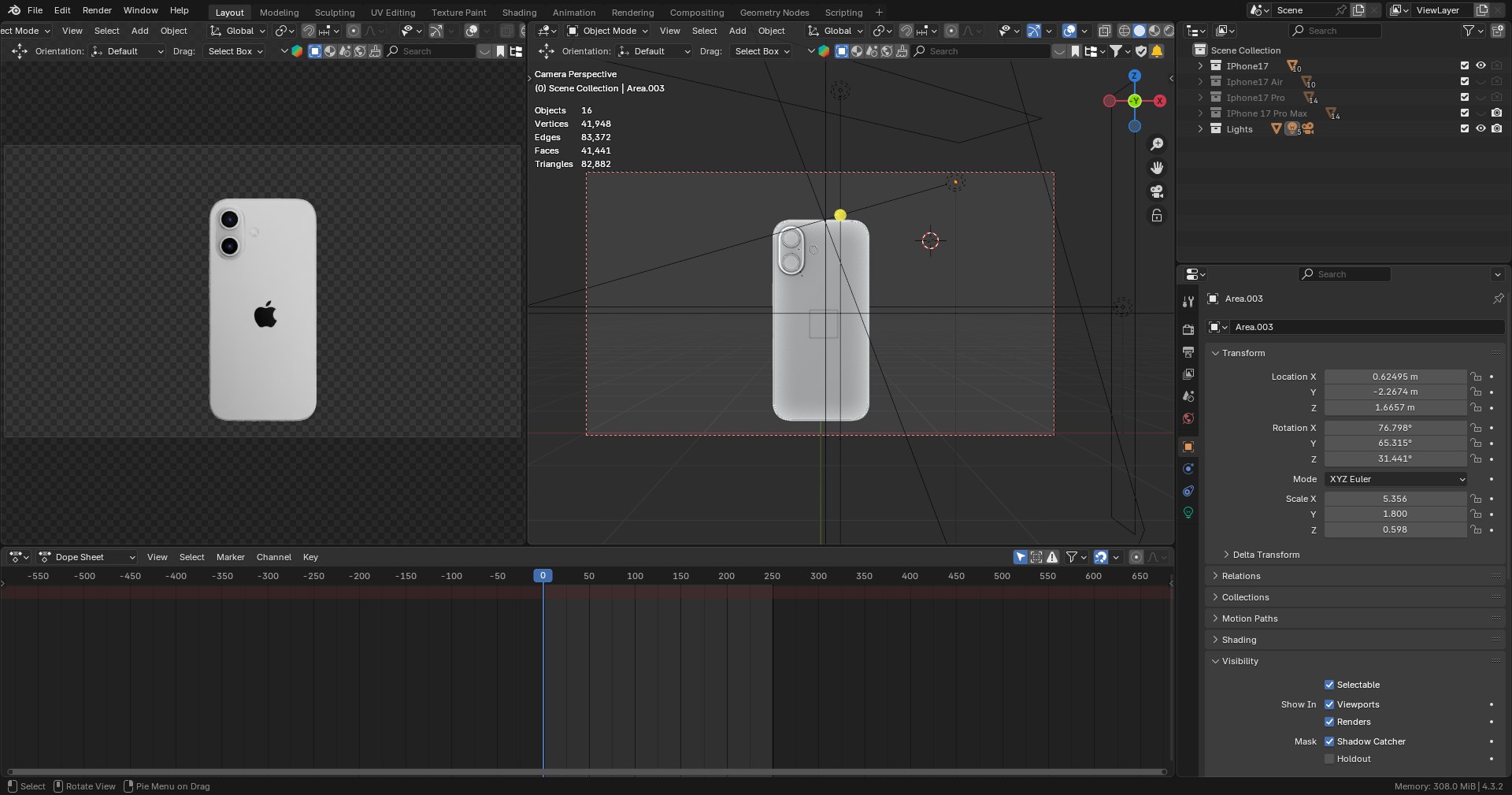This screenshot has width=1512, height=795.
Task: Open the Channel menu in Dope Sheet
Action: pyautogui.click(x=273, y=557)
